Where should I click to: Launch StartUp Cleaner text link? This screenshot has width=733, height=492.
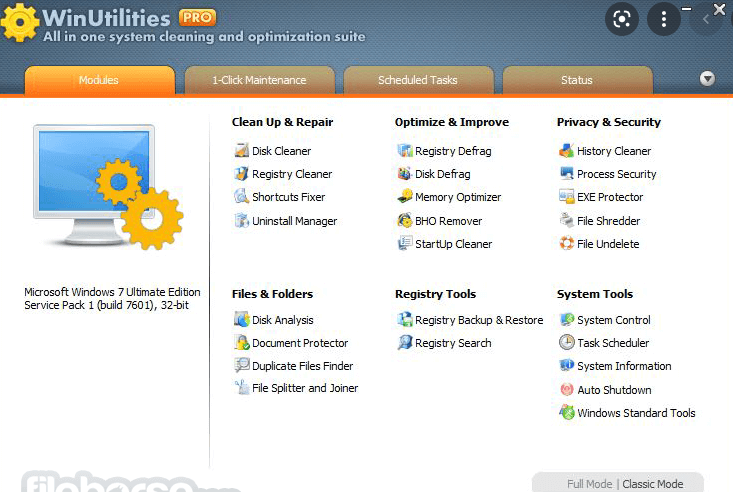tap(453, 244)
